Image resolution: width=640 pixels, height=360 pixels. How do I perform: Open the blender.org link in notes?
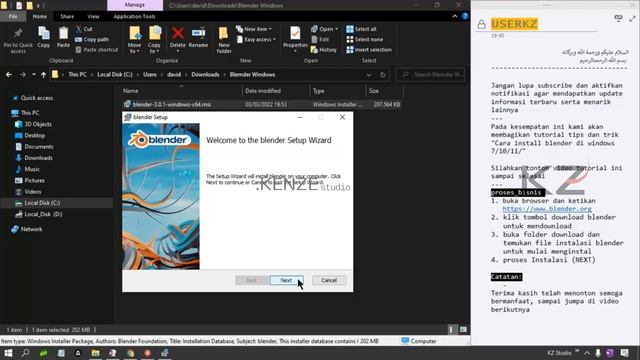[547, 209]
